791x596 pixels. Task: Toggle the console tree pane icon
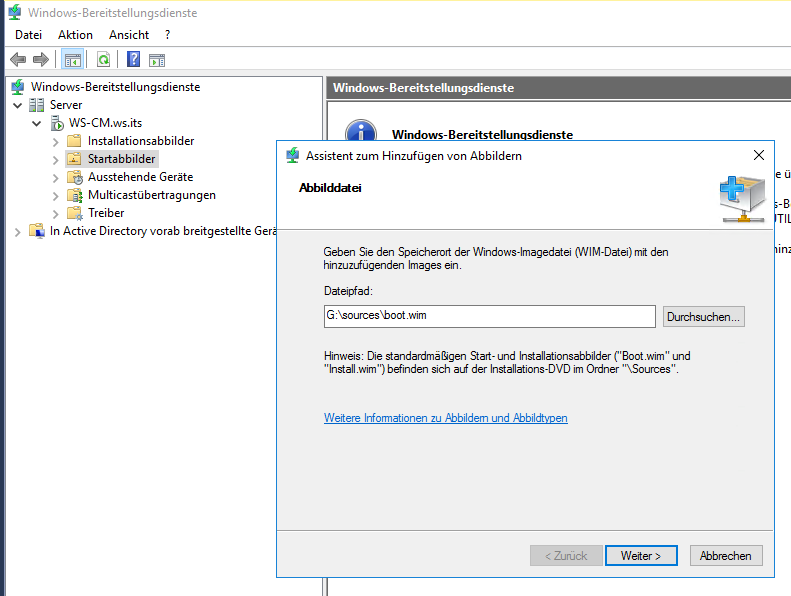click(x=73, y=60)
